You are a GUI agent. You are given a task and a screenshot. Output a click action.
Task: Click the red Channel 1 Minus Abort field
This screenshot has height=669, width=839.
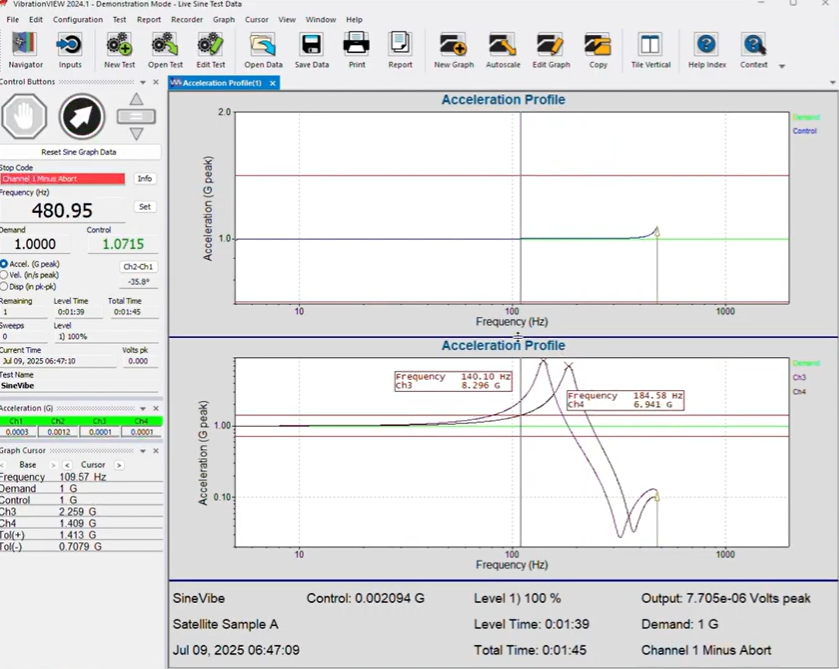point(62,179)
